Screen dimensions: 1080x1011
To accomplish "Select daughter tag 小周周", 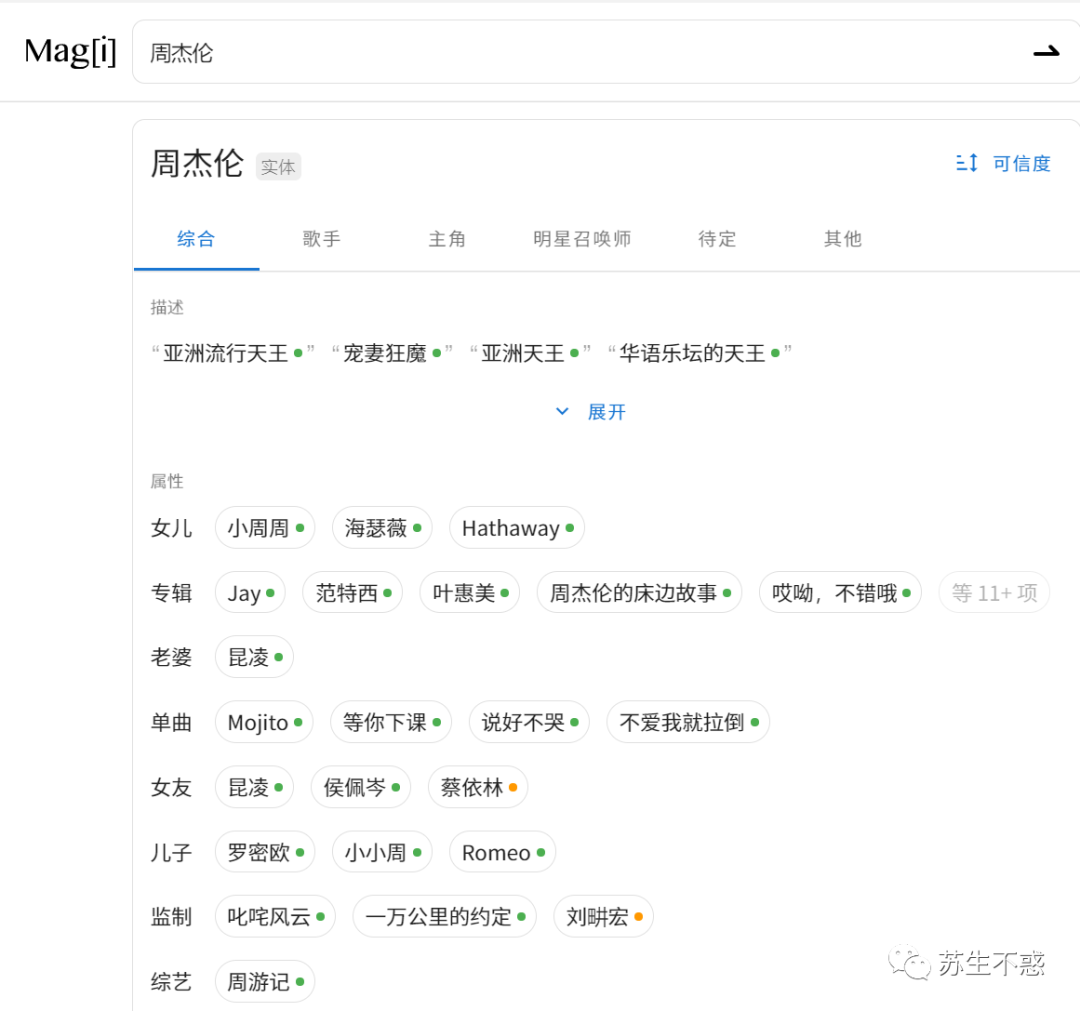I will pyautogui.click(x=265, y=528).
